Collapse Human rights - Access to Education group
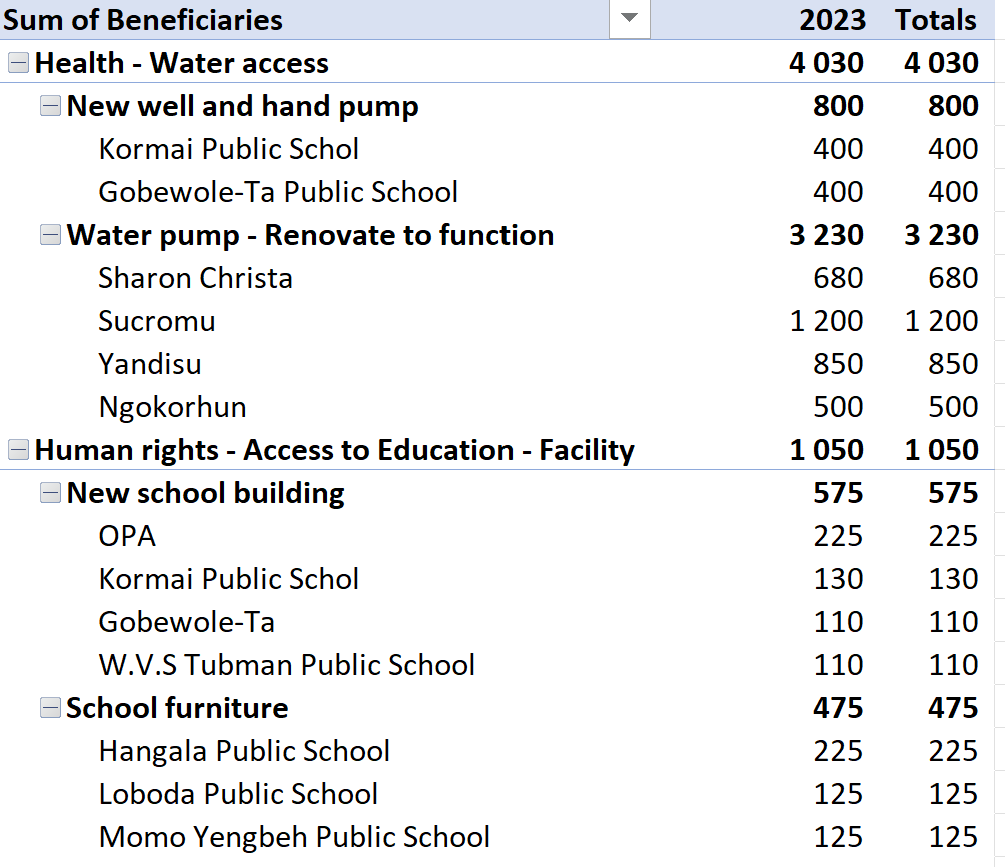 (18, 450)
